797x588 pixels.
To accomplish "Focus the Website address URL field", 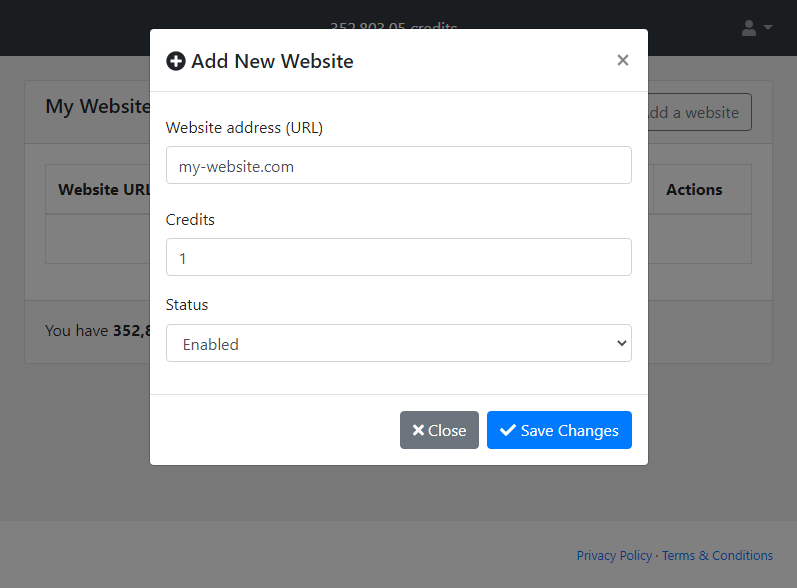I will 398,166.
